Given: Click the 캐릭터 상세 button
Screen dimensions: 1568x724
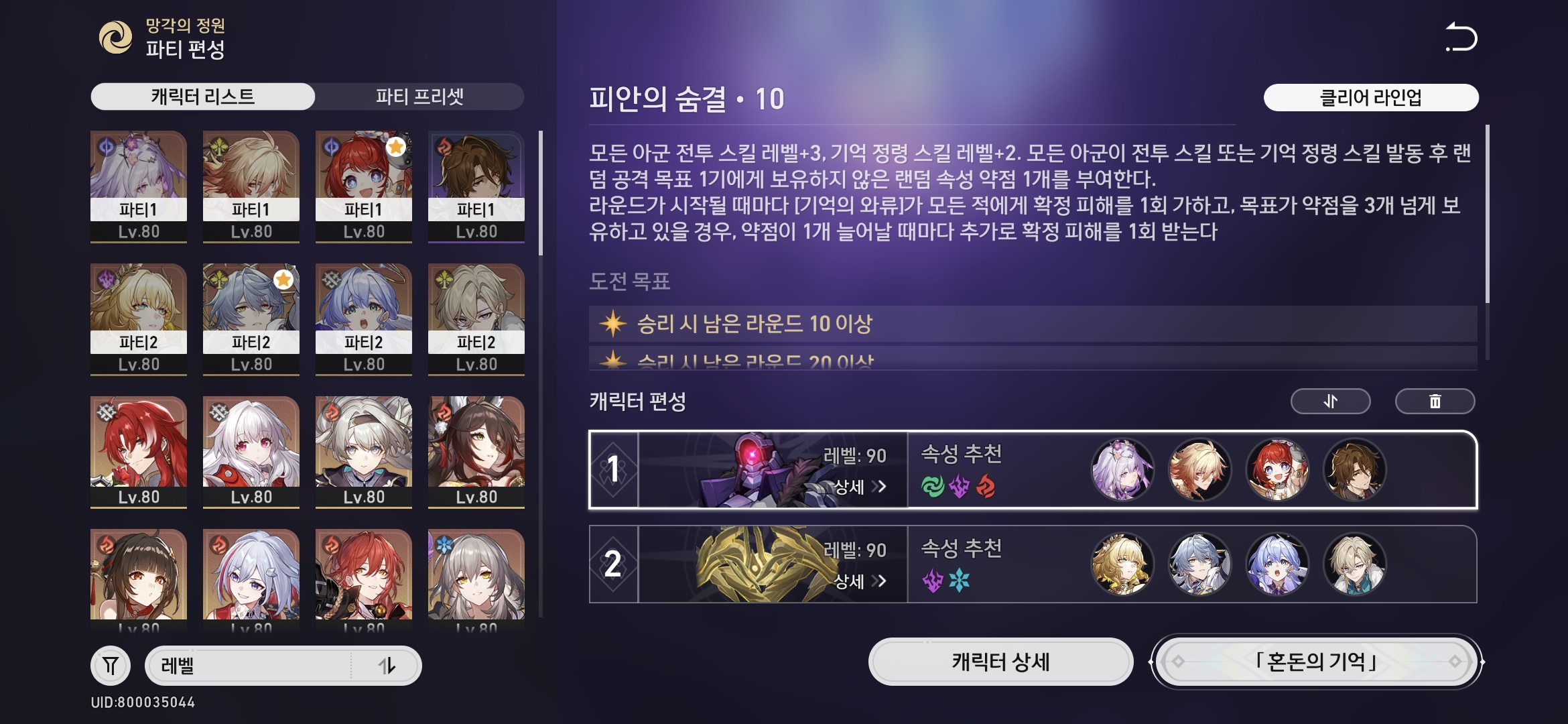Looking at the screenshot, I should tap(1000, 662).
